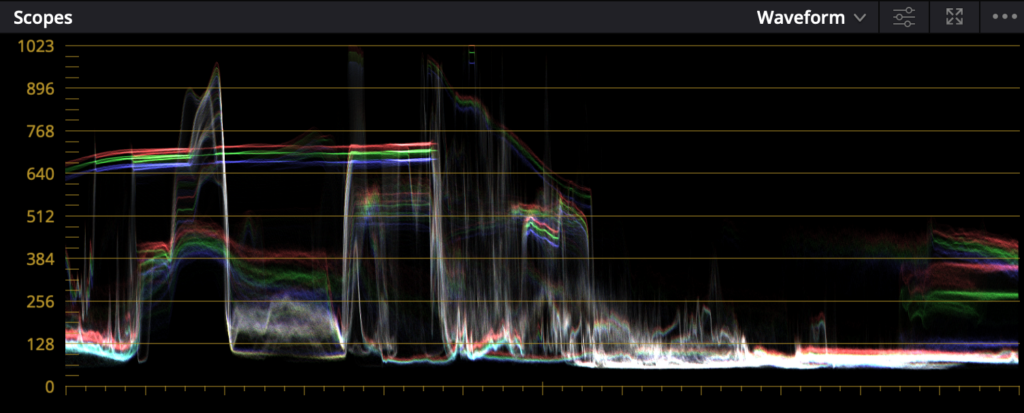Image resolution: width=1024 pixels, height=413 pixels.
Task: Click the 256 scale label
Action: tap(40, 303)
